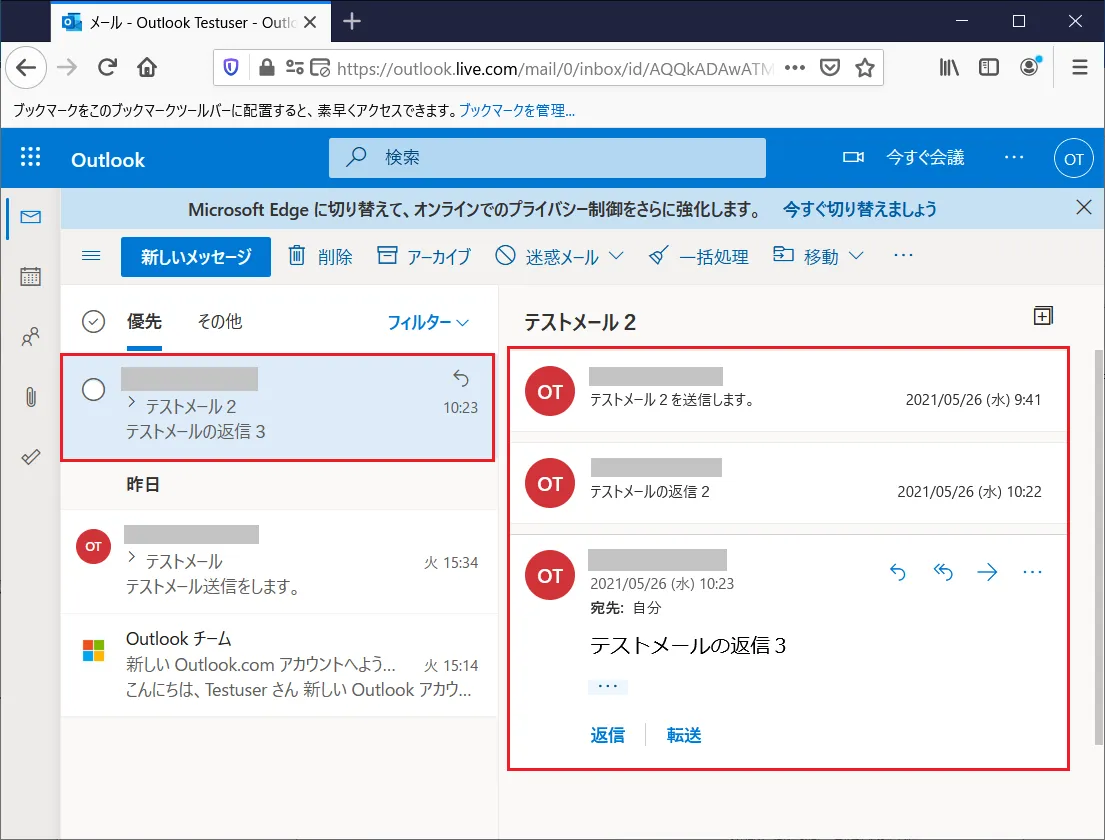Click the Firefox back button
The width and height of the screenshot is (1105, 840).
tap(26, 68)
